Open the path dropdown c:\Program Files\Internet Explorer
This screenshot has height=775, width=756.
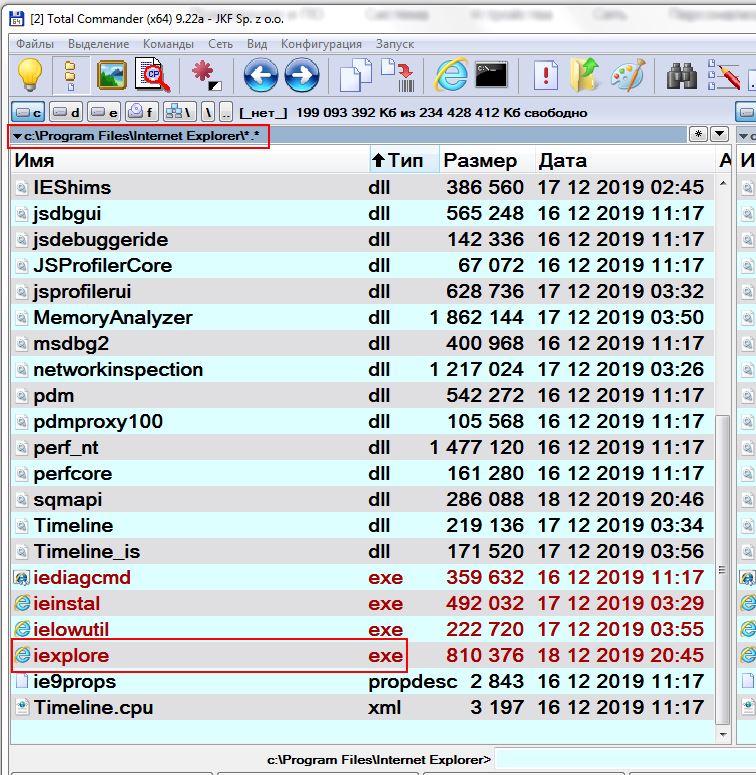pyautogui.click(x=137, y=136)
